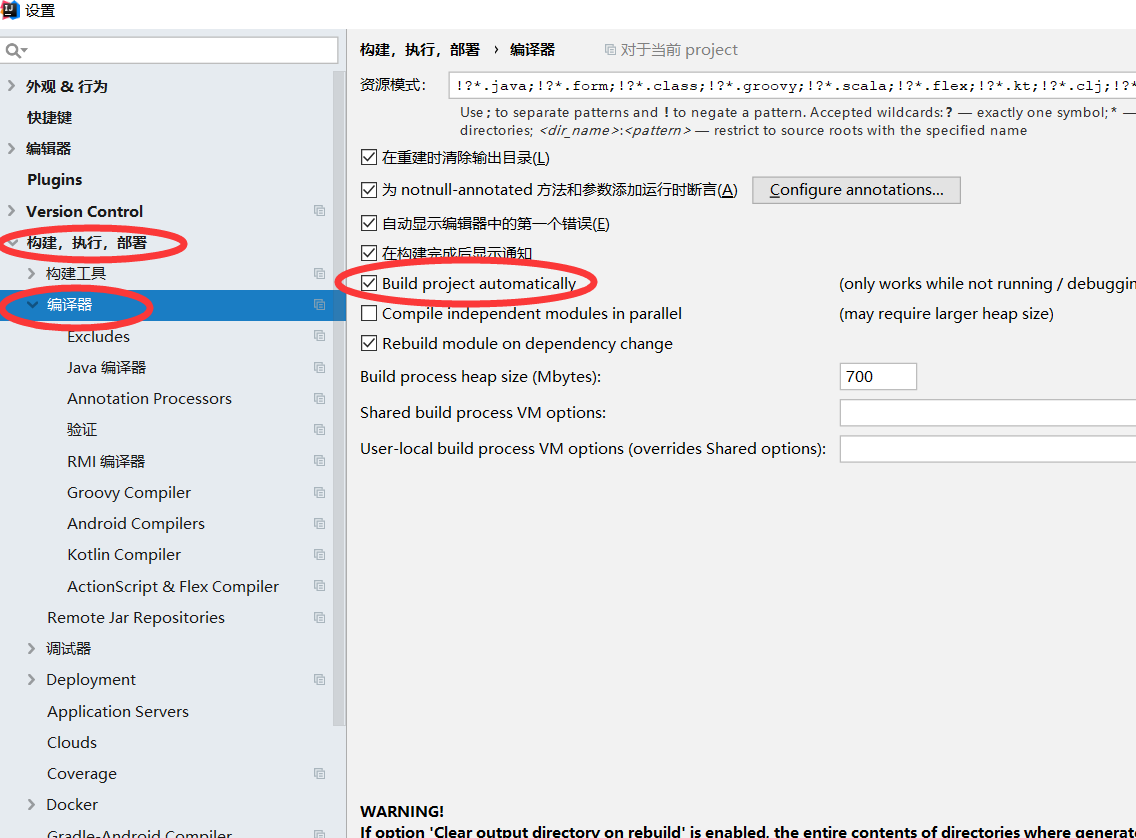Image resolution: width=1136 pixels, height=838 pixels.
Task: Toggle 自动显示编辑器中的第一个错误 checkbox
Action: coord(369,223)
